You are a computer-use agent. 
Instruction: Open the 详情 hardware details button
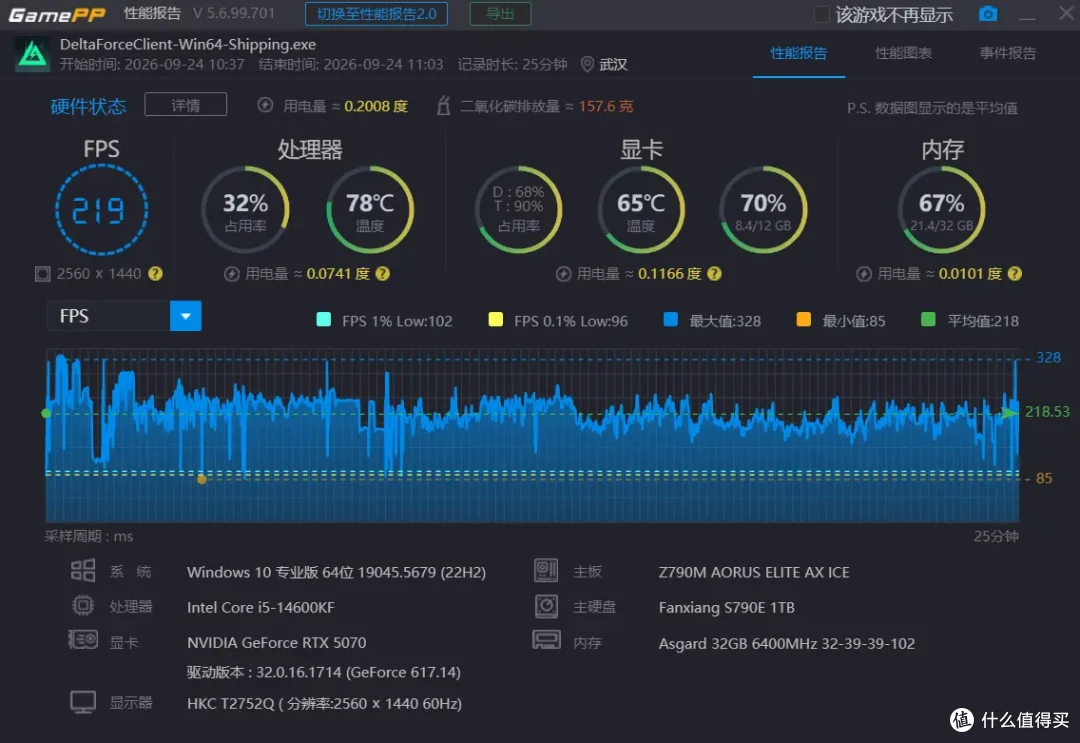point(185,105)
